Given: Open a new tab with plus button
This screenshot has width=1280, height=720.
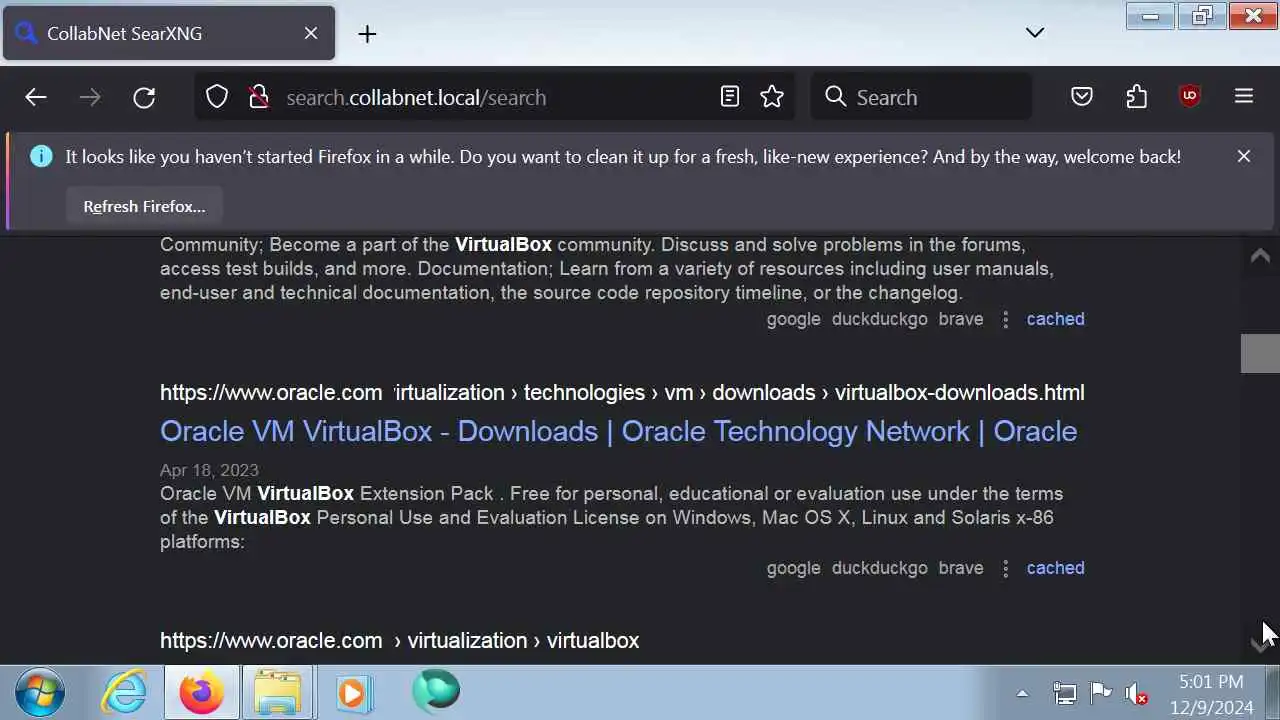Looking at the screenshot, I should coord(367,34).
